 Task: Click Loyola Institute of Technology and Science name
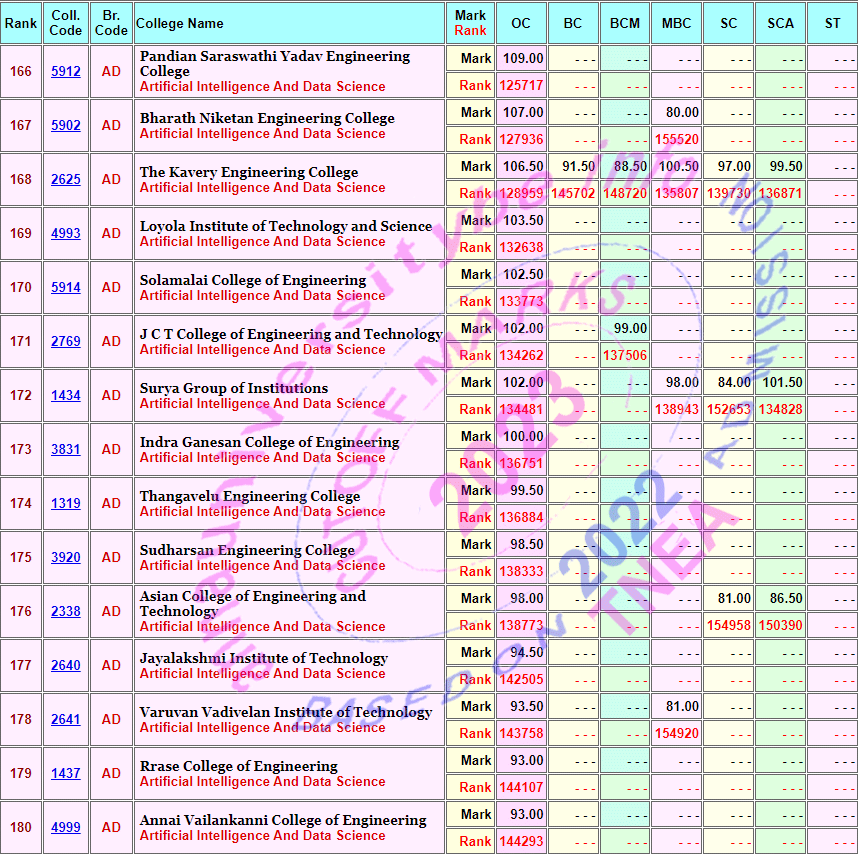point(286,226)
